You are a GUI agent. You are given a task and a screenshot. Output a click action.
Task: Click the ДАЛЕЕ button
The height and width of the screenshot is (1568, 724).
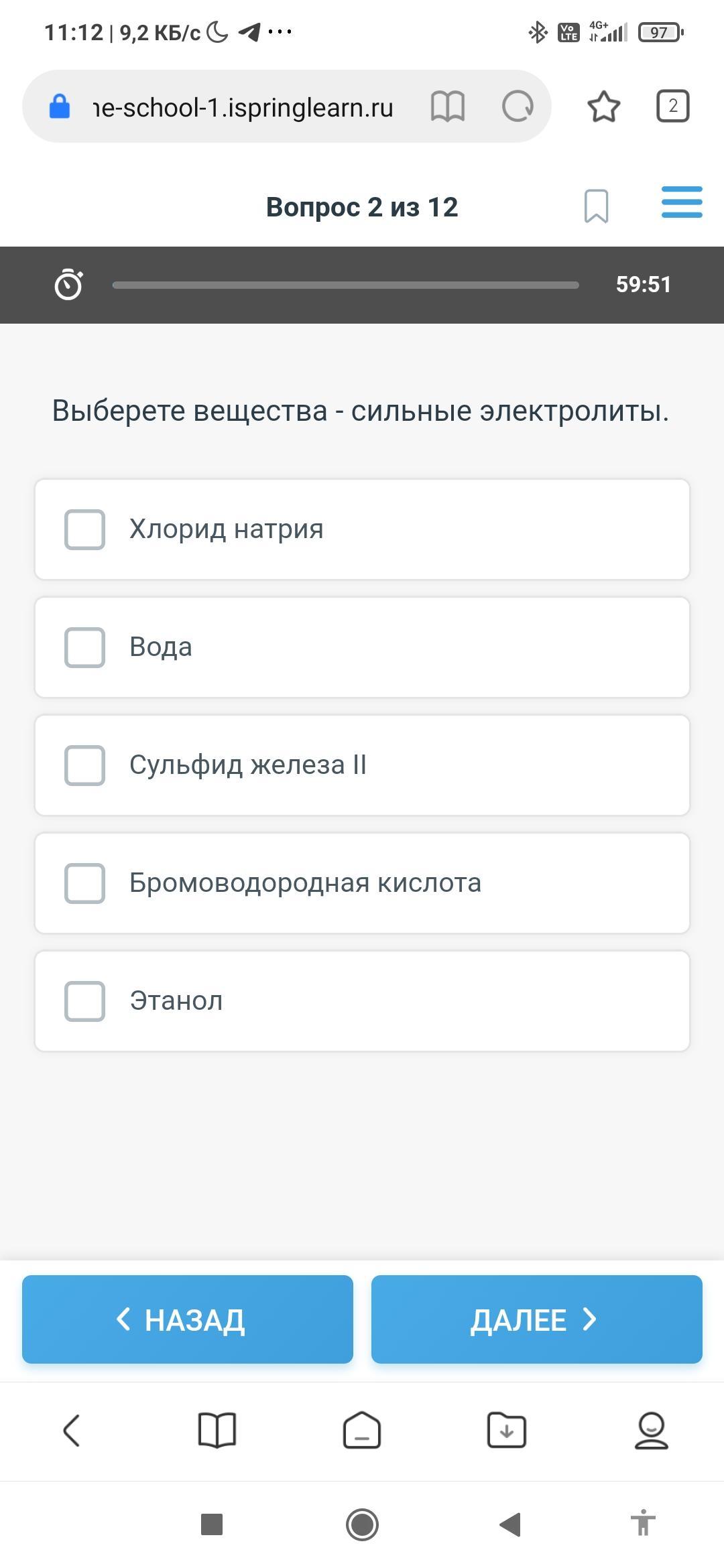pos(537,1319)
